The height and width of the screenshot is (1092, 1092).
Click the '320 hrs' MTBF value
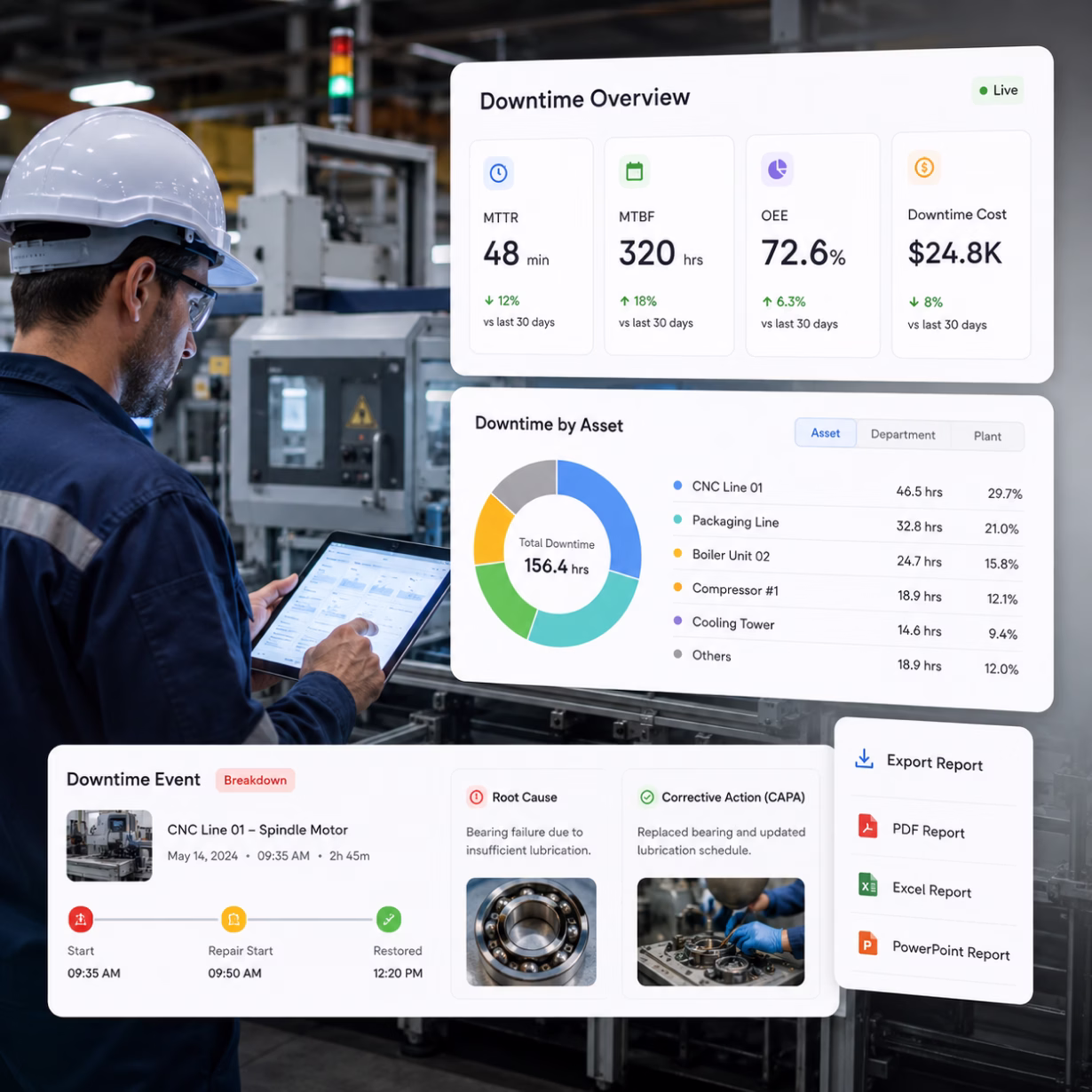(661, 254)
